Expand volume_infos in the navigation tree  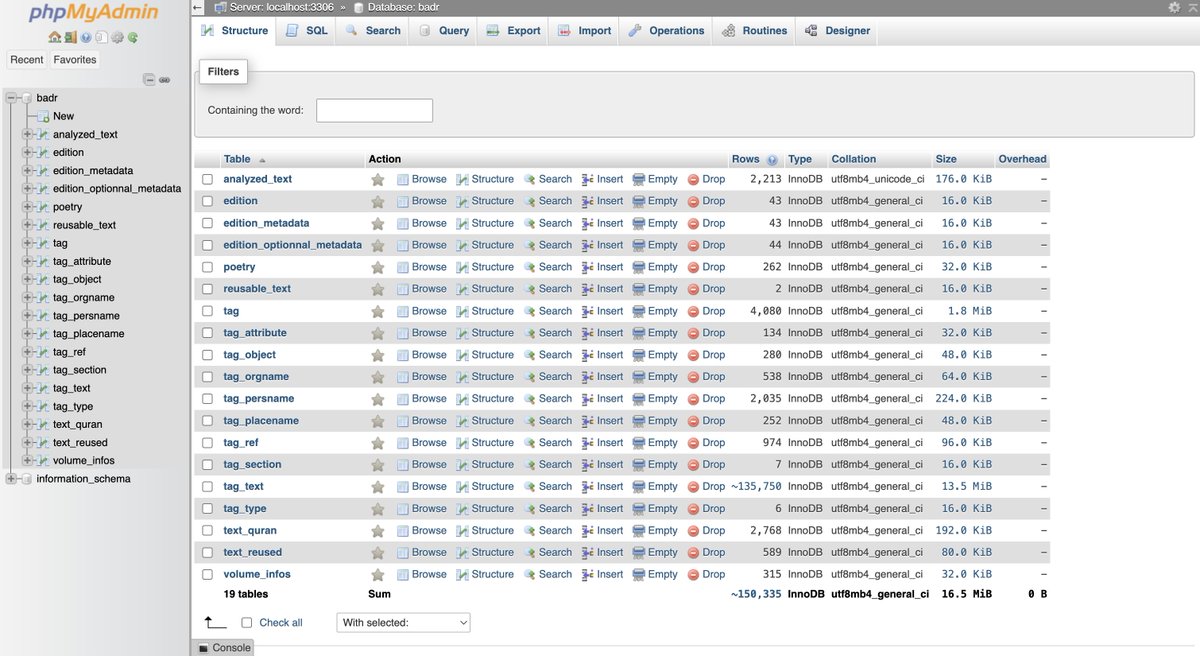coord(28,460)
